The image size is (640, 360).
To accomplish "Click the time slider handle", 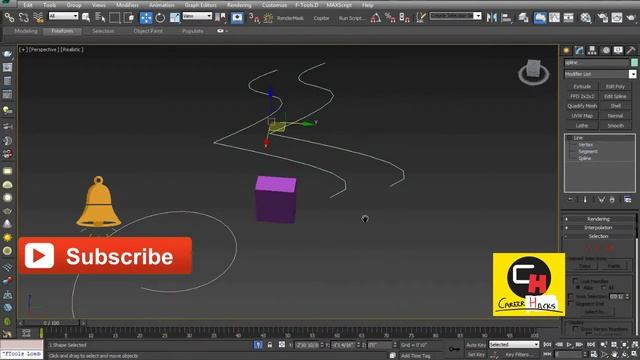I will 51,323.
